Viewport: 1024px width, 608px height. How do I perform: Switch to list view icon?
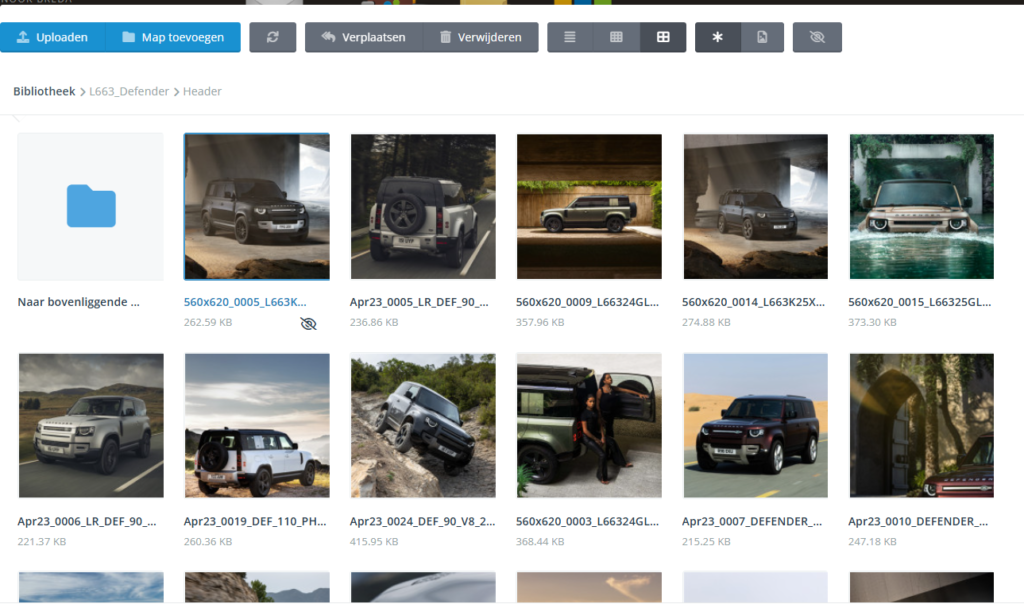tap(570, 37)
